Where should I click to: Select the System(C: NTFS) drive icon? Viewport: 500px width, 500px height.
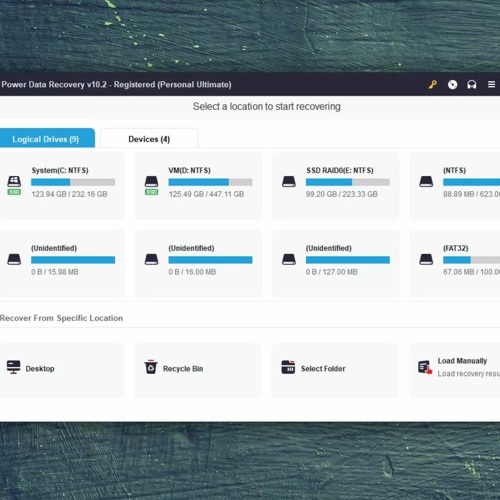pyautogui.click(x=14, y=181)
